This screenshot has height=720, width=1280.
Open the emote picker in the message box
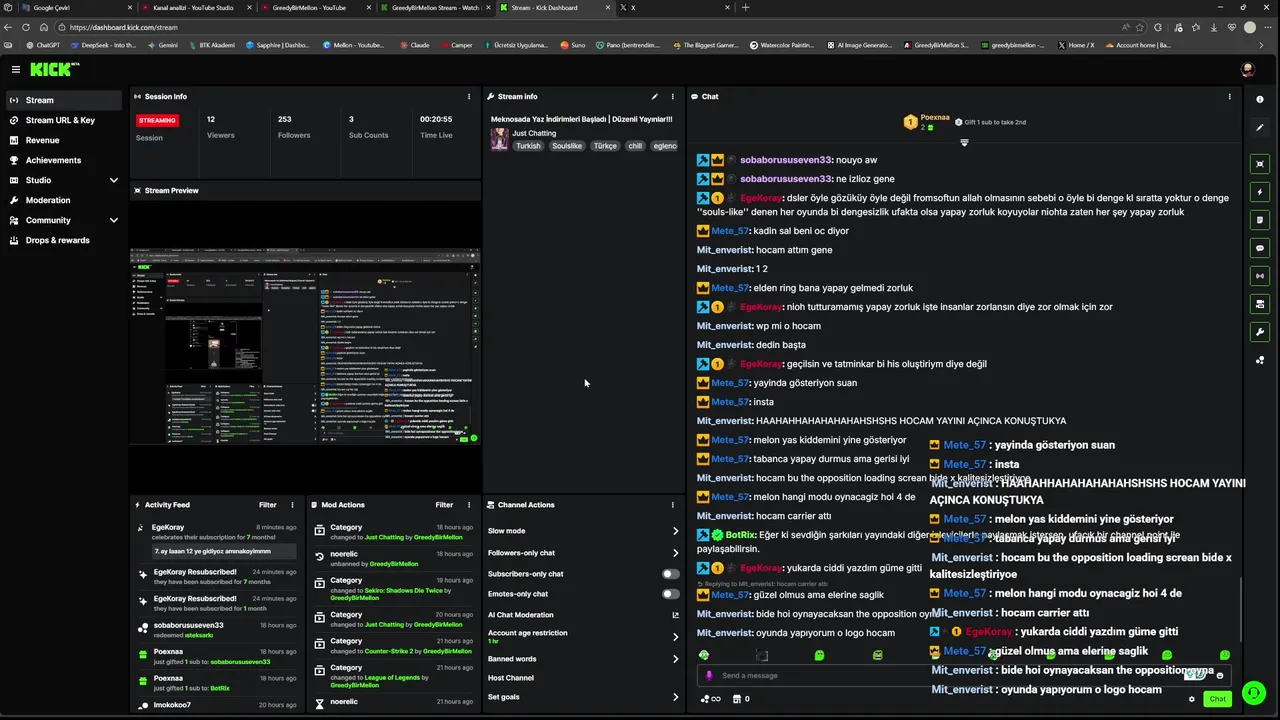1219,676
